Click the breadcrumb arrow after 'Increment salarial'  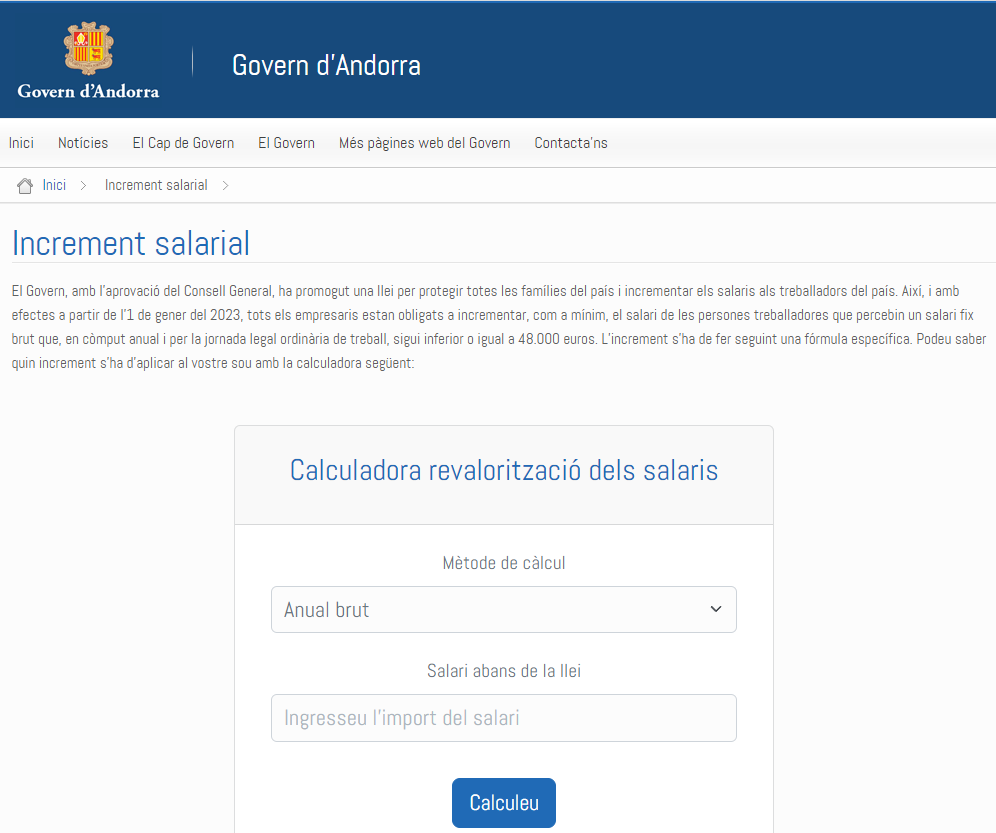click(x=226, y=185)
